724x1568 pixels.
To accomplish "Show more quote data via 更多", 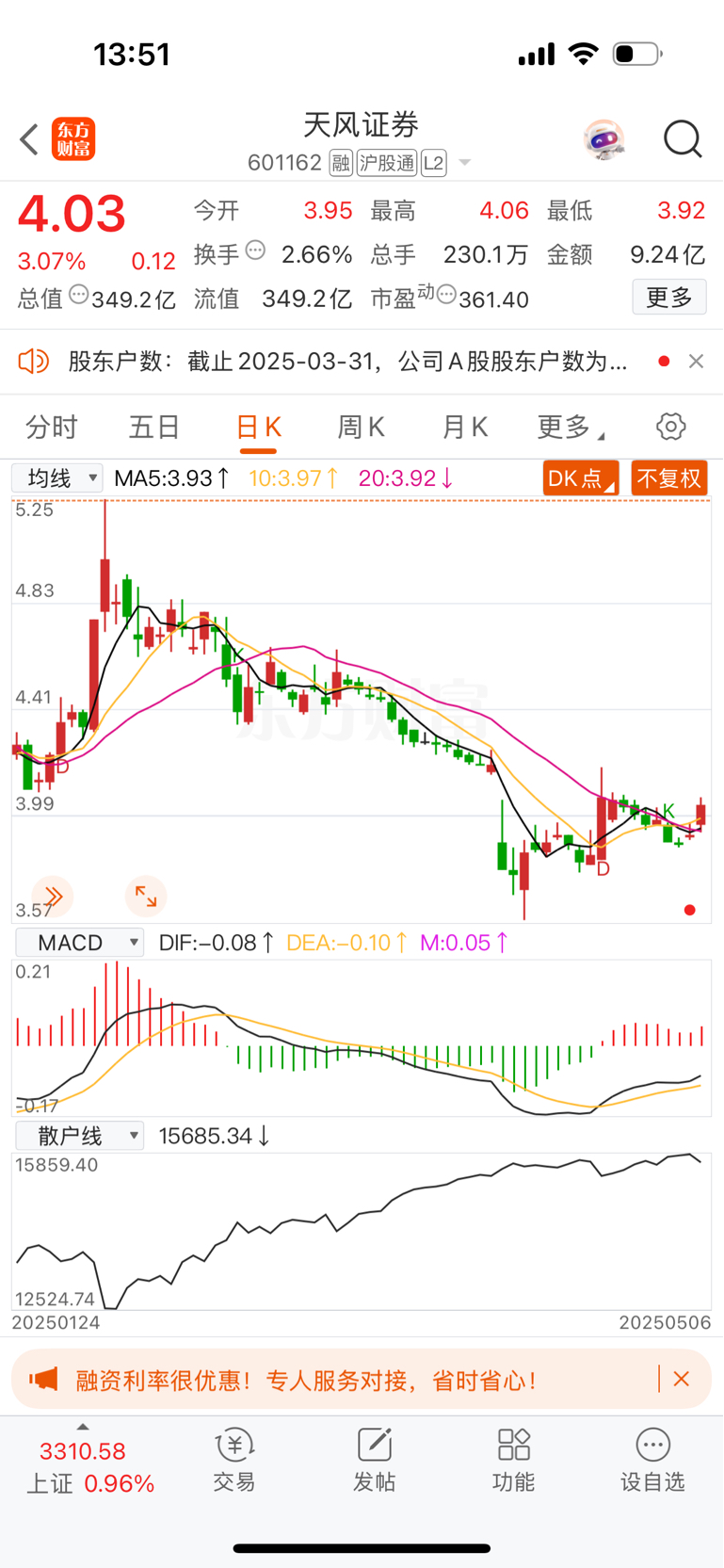I will [669, 298].
